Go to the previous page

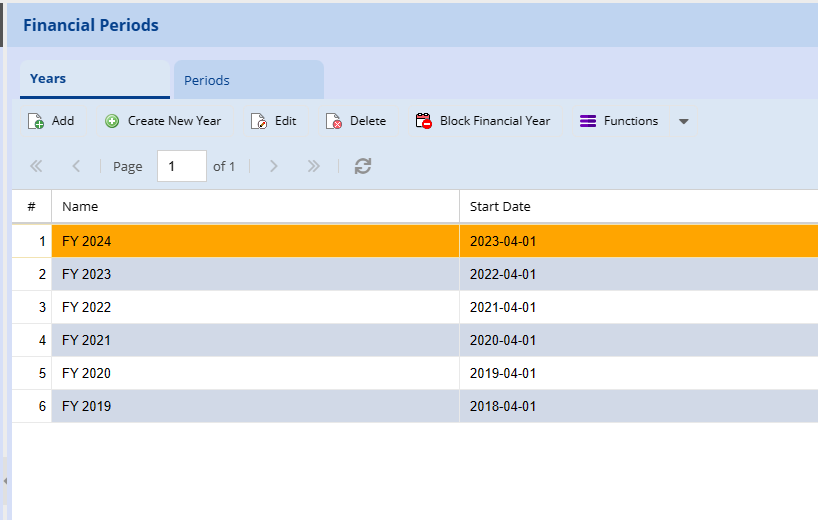click(x=76, y=166)
